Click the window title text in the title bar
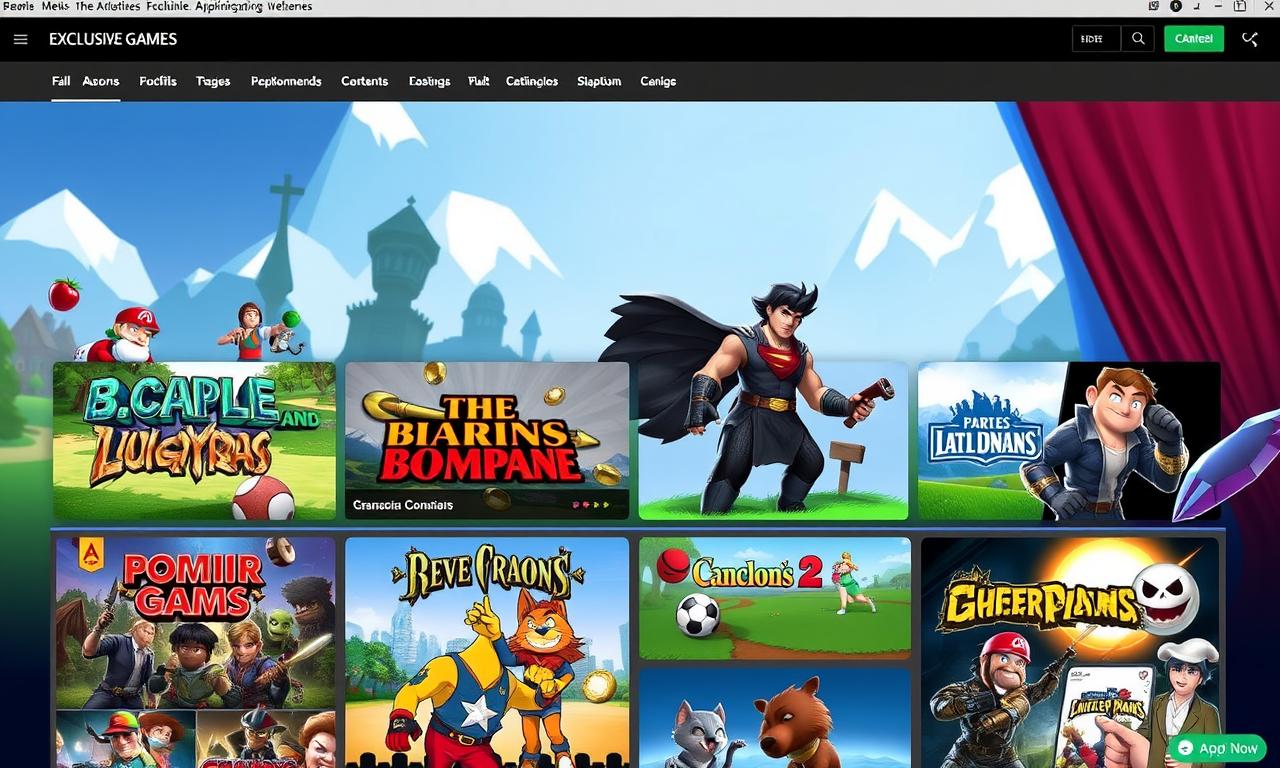1280x768 pixels. click(157, 7)
